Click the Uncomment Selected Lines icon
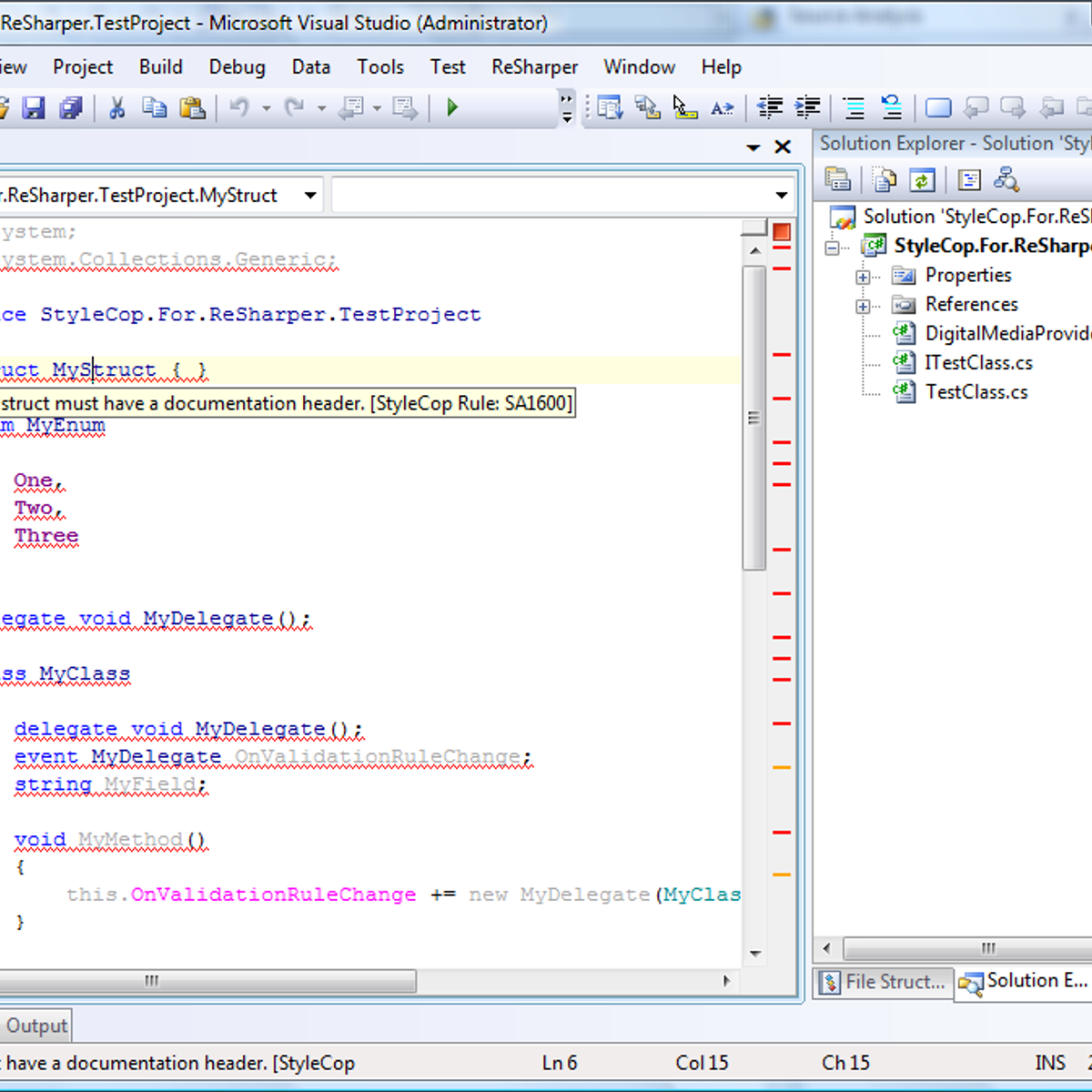1092x1092 pixels. click(892, 108)
